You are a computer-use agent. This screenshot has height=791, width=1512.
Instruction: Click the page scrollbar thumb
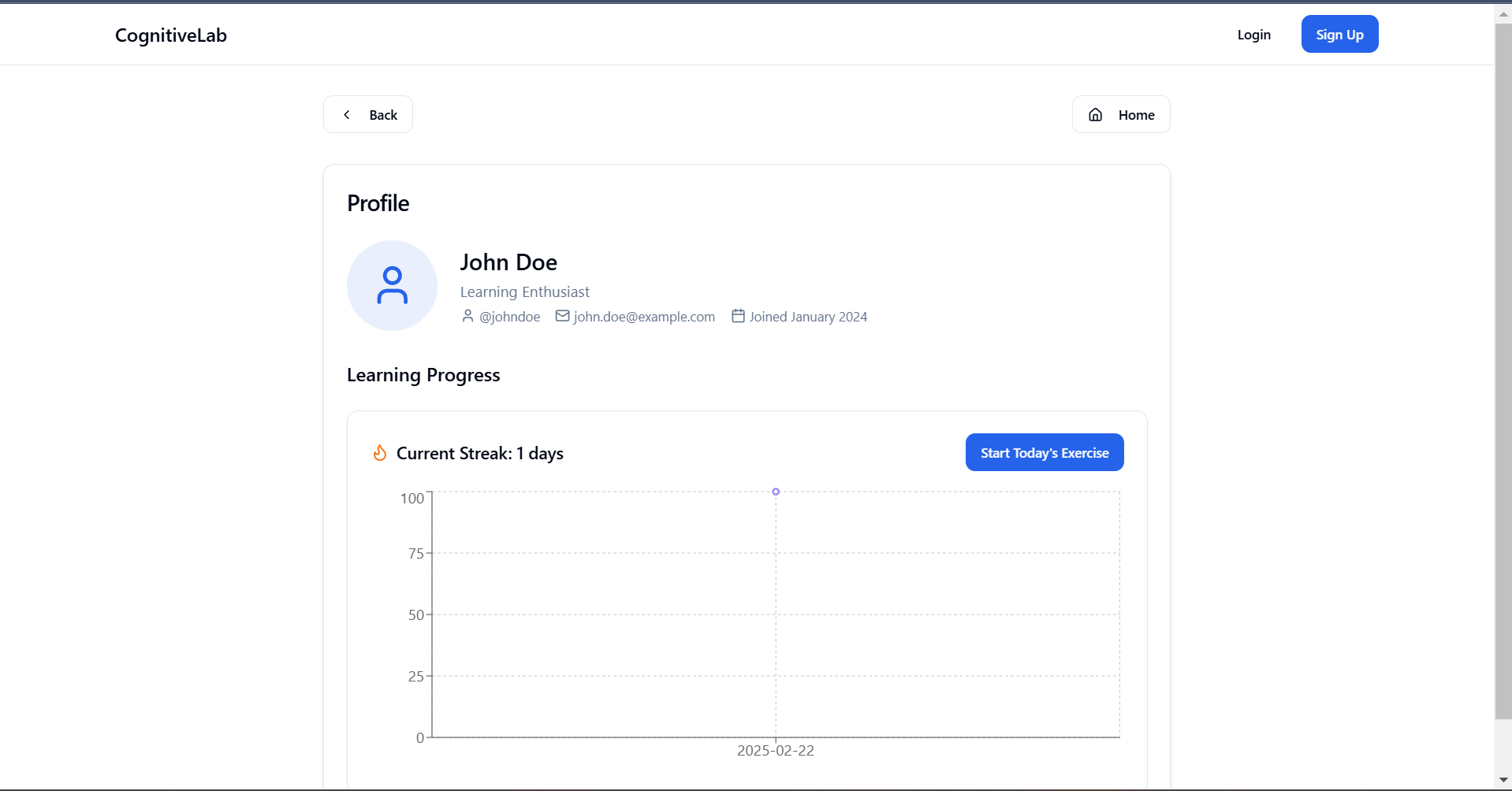(x=1503, y=370)
